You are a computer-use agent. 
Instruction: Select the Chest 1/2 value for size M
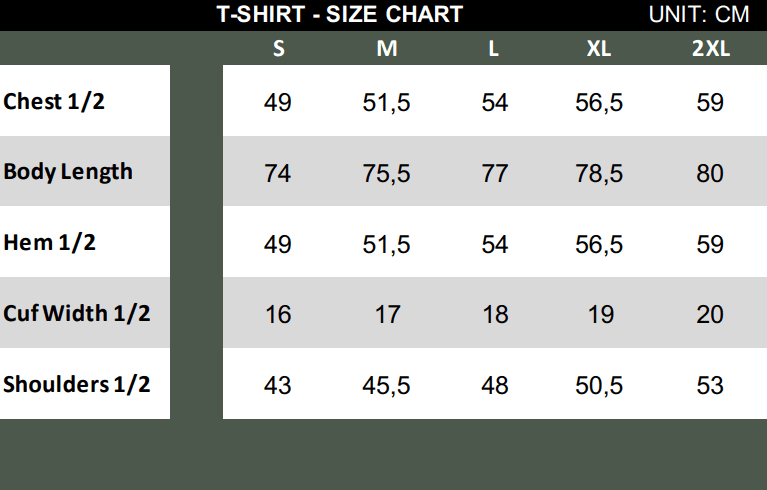(387, 103)
